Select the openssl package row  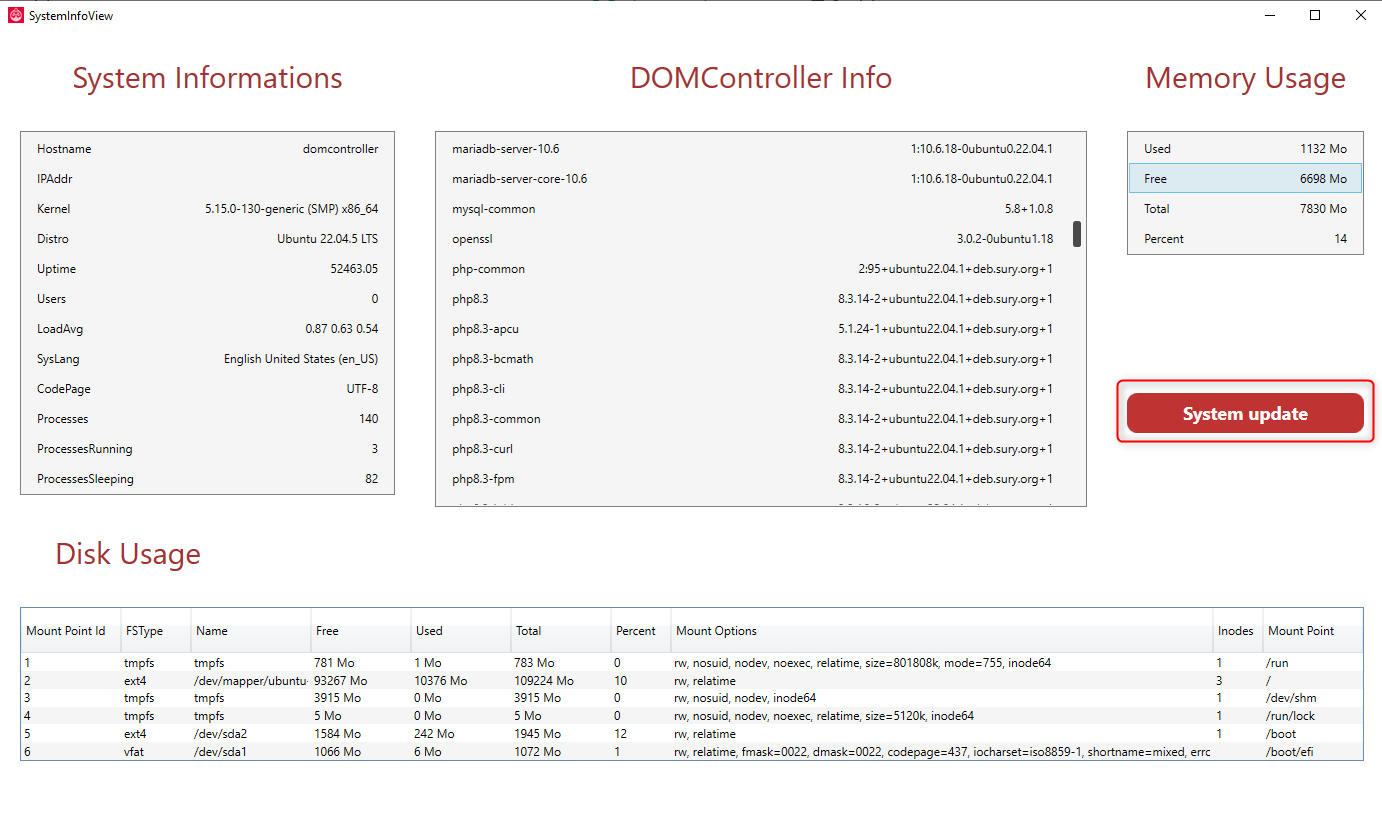[752, 239]
